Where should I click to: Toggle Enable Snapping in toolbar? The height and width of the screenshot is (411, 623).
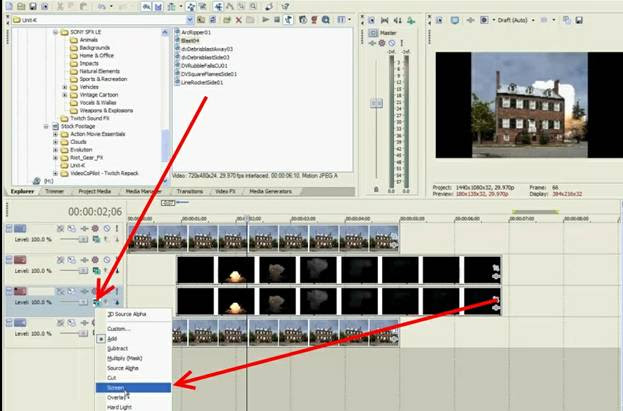coord(146,6)
